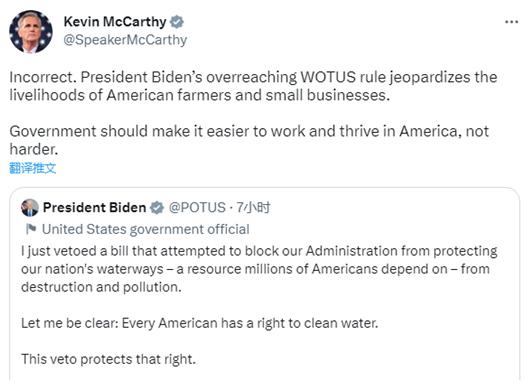The image size is (525, 382).
Task: Click 'destruction and pollution' line in quoted tweet
Action: pos(101,287)
